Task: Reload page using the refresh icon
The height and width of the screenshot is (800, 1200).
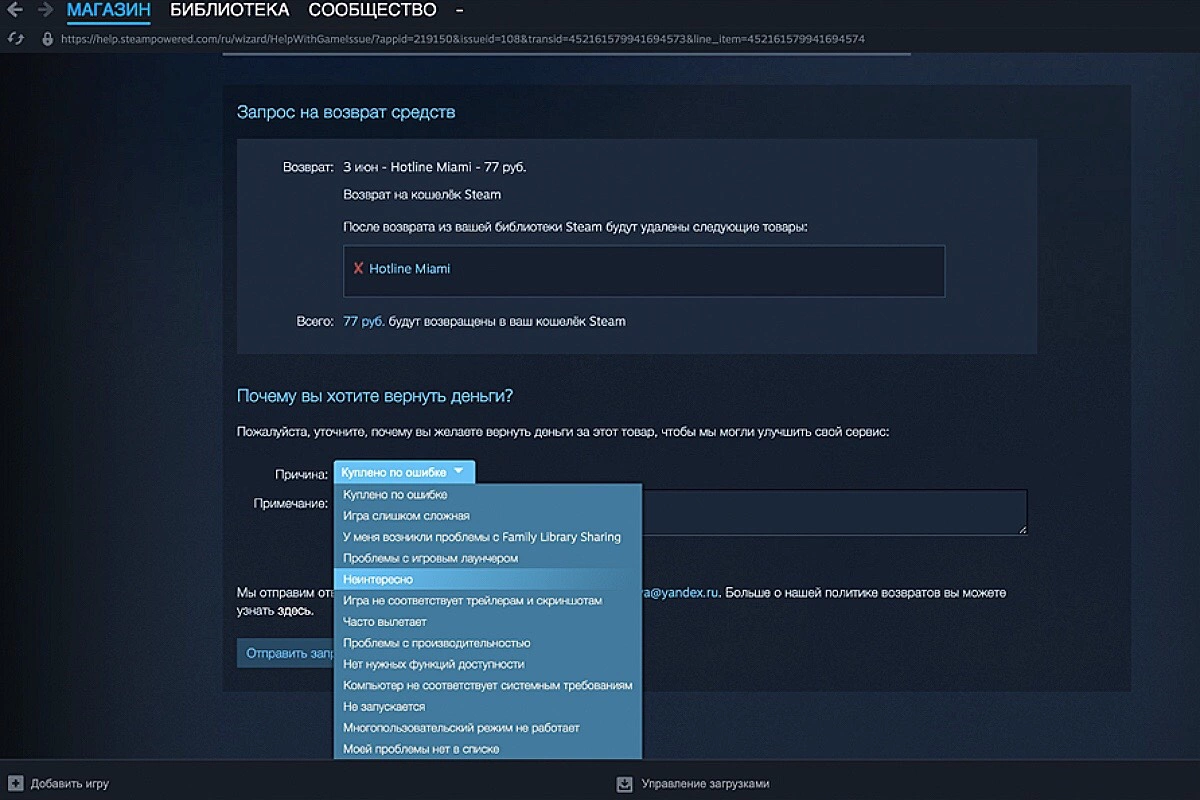Action: click(x=15, y=39)
